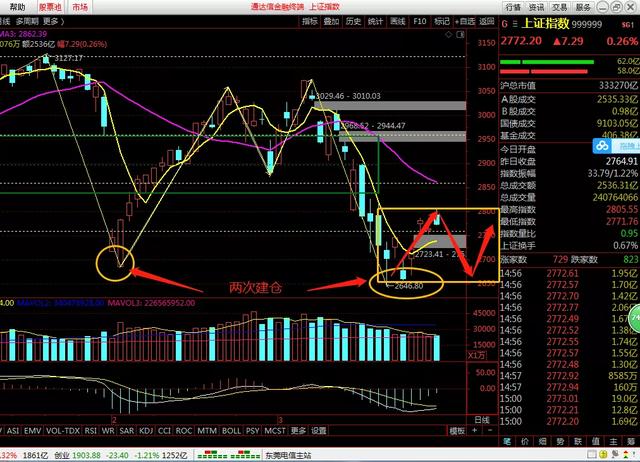This screenshot has height=462, width=640.
Task: Select the PSY indicator tab
Action: point(252,431)
